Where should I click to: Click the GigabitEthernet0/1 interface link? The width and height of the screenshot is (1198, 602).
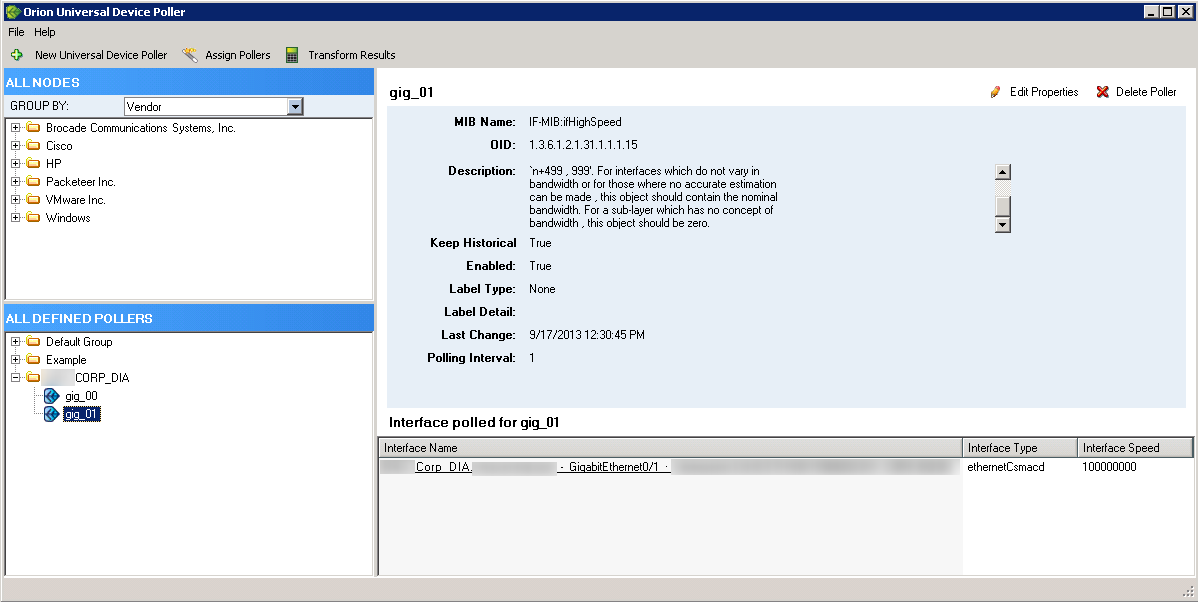[614, 467]
